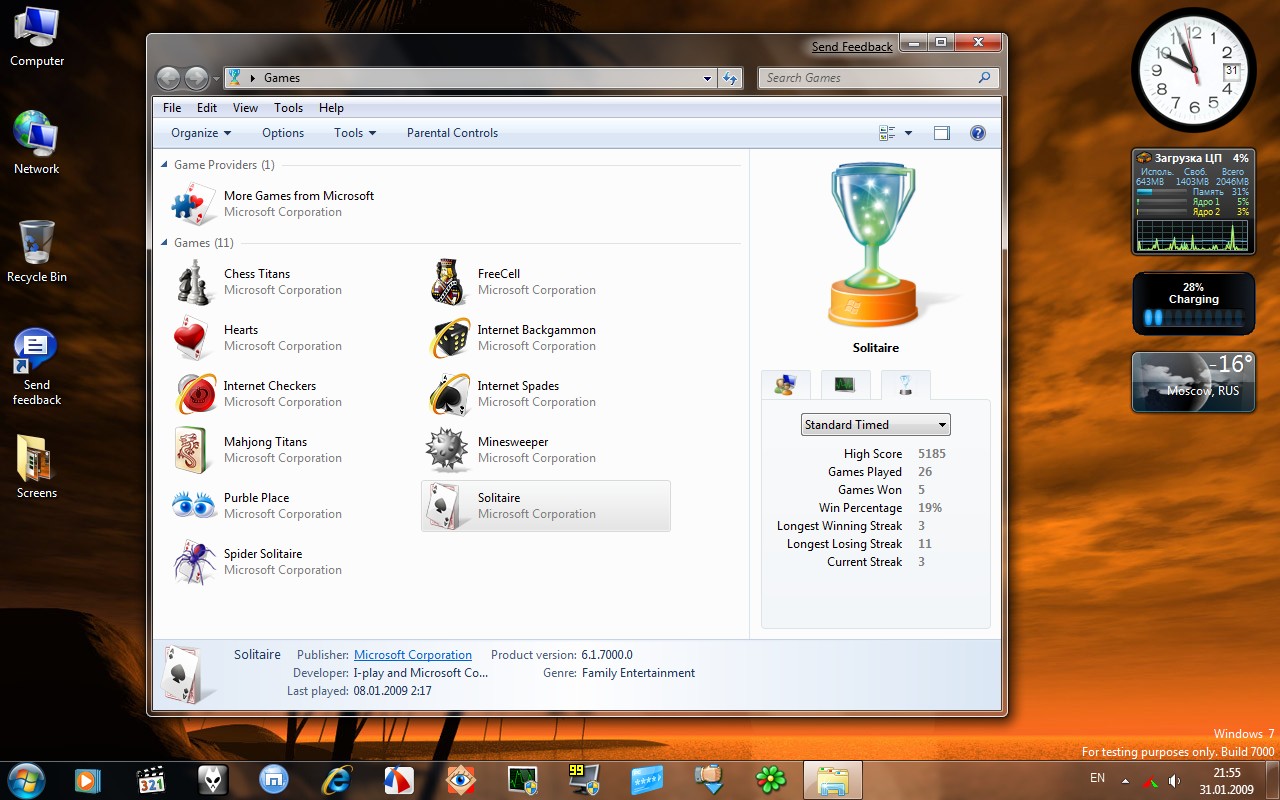Open Network desktop icon
Image resolution: width=1280 pixels, height=800 pixels.
37,143
